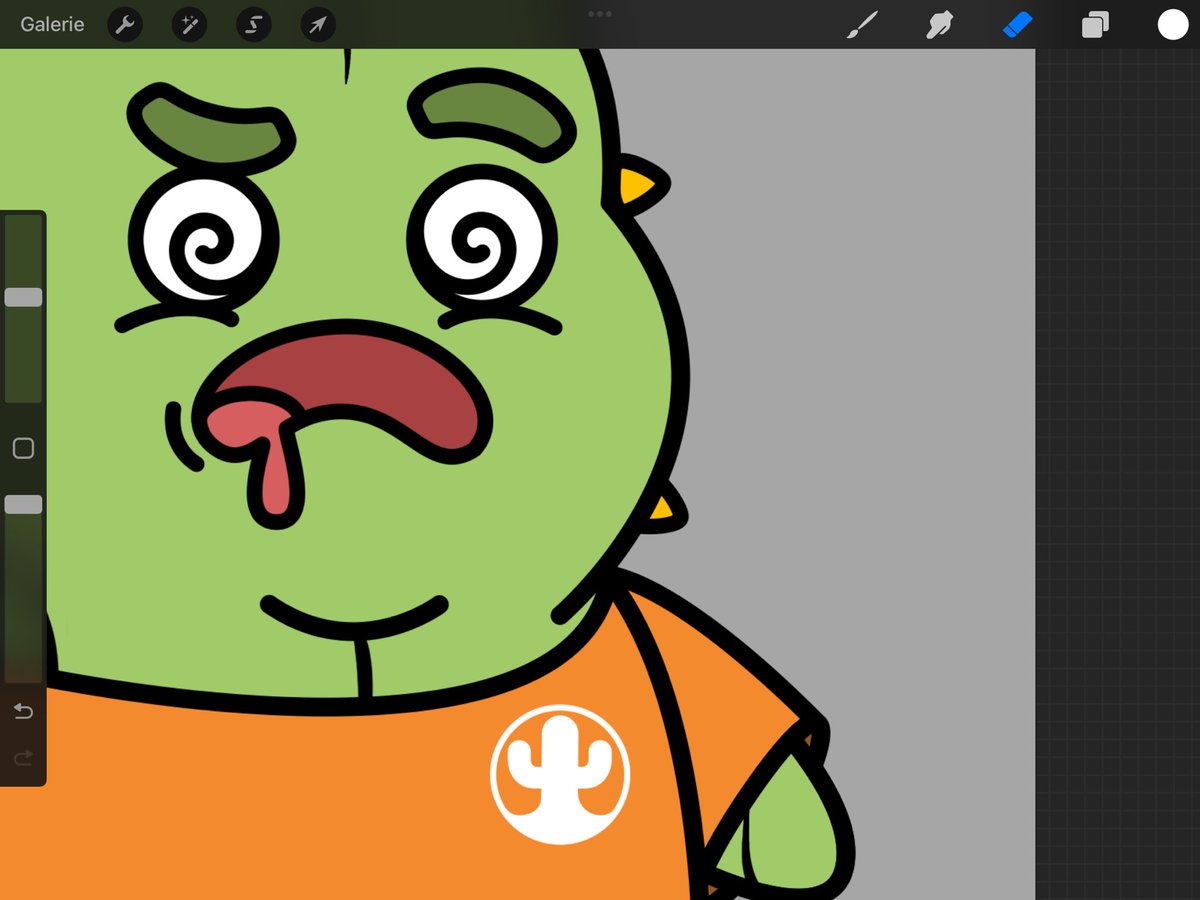Open the white color picker swatch
This screenshot has height=900, width=1200.
point(1173,25)
